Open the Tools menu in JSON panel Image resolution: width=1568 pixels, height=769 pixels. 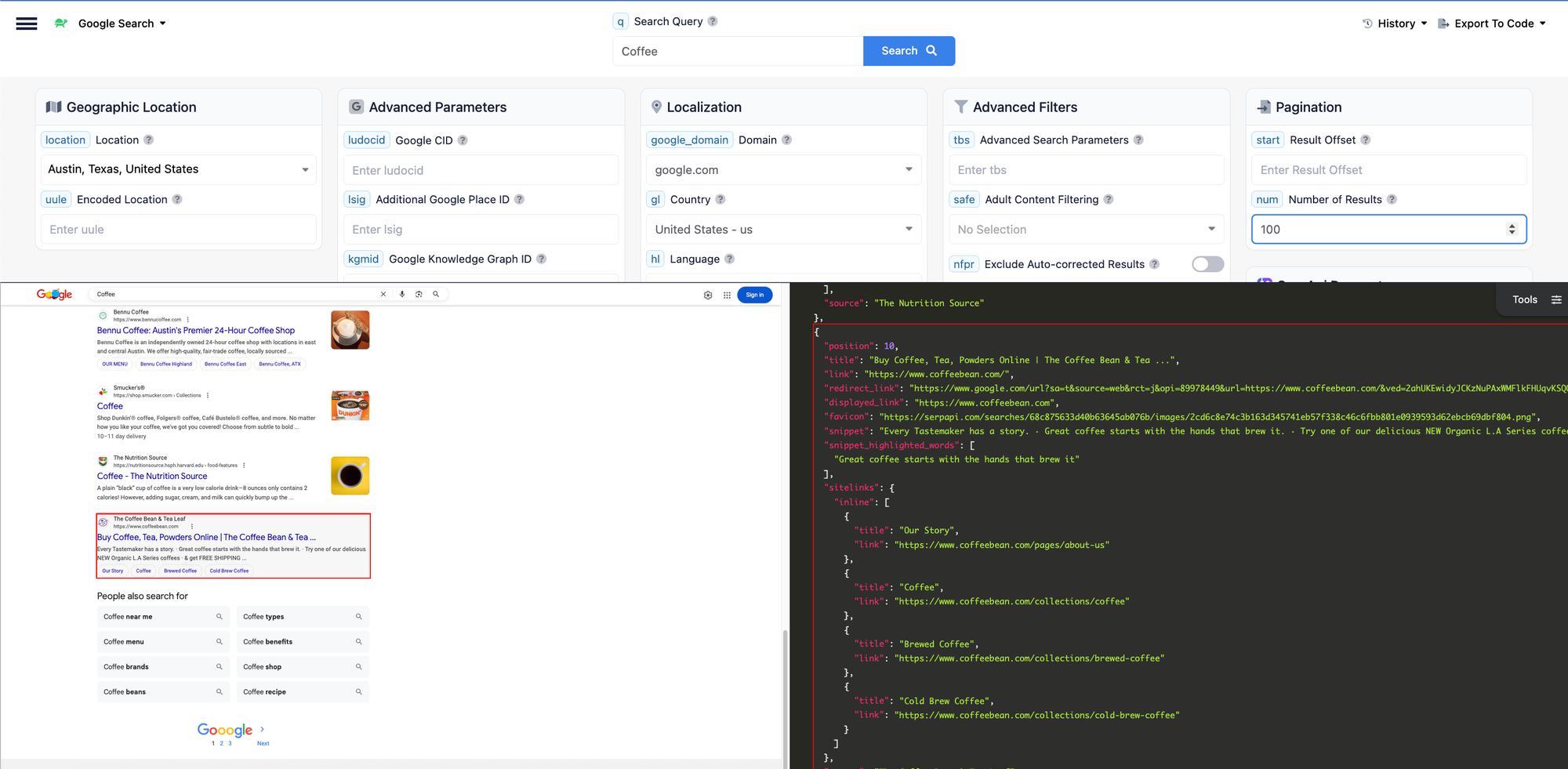pos(1535,299)
